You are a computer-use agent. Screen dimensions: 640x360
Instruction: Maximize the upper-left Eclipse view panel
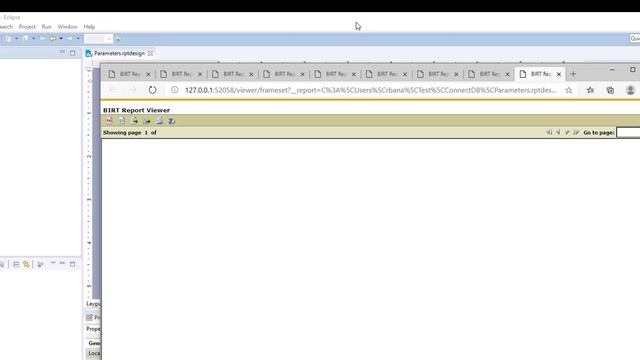tap(72, 53)
